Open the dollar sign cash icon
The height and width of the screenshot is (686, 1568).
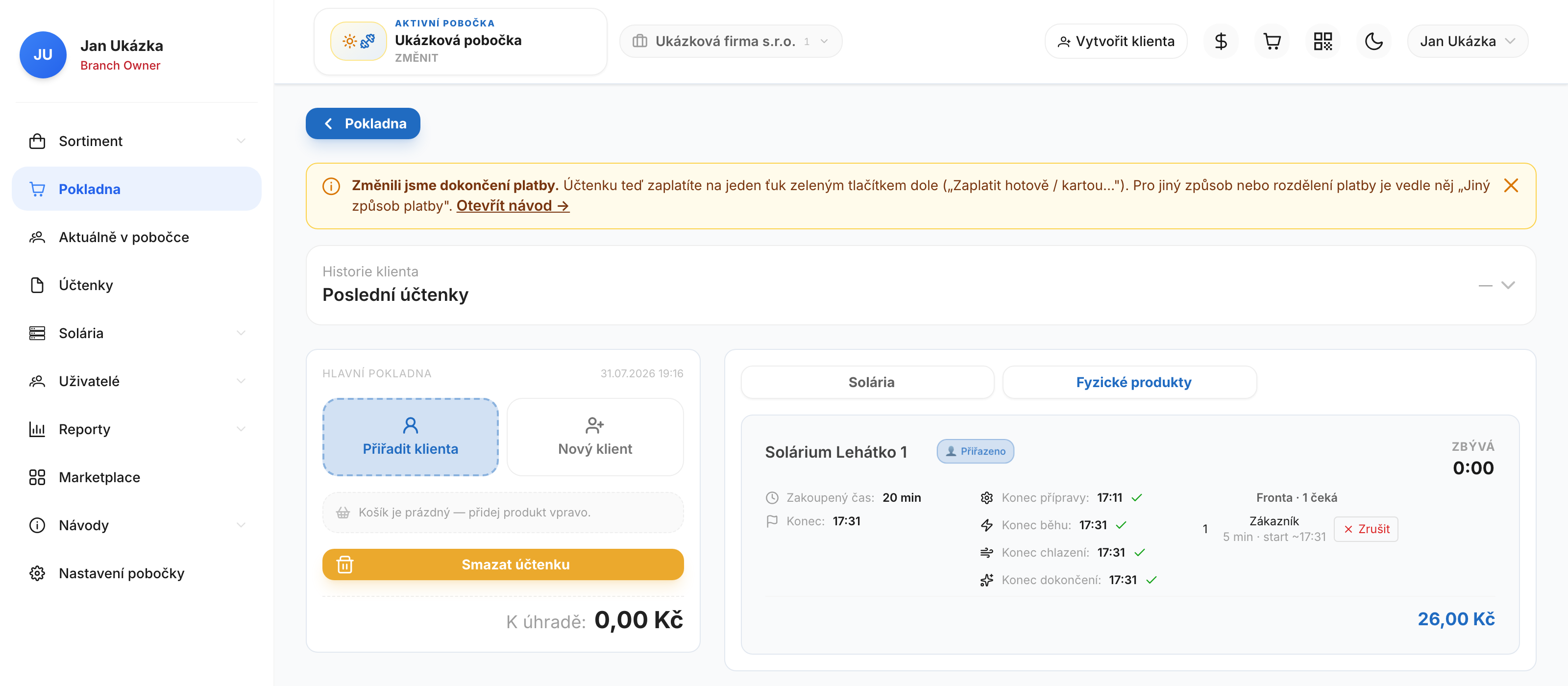(x=1221, y=41)
